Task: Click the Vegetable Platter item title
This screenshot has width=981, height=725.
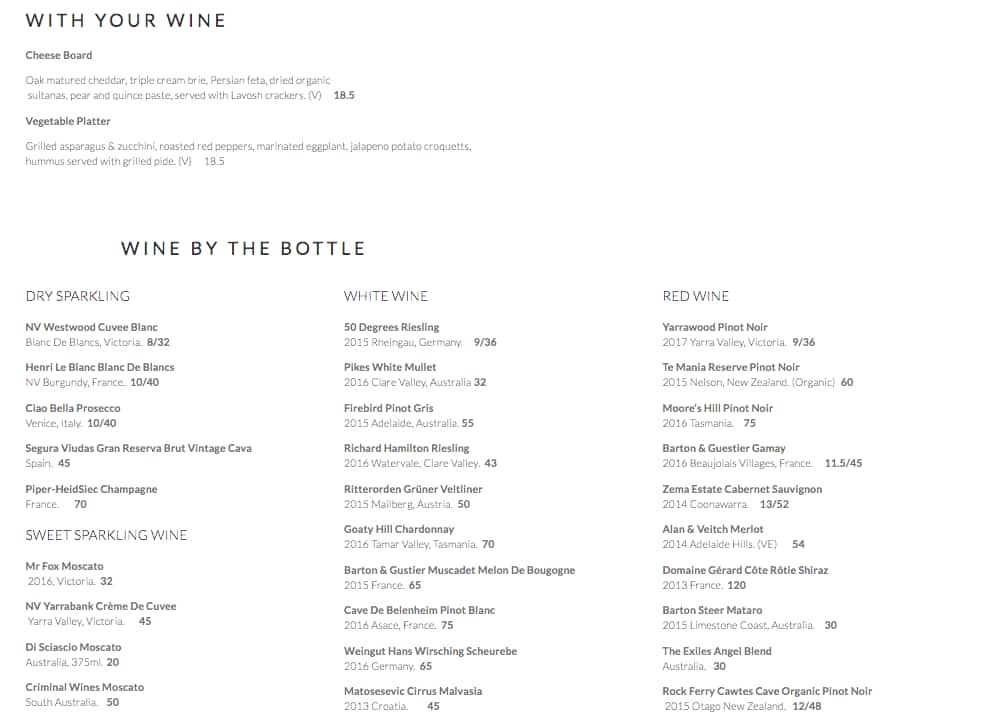Action: (x=68, y=121)
